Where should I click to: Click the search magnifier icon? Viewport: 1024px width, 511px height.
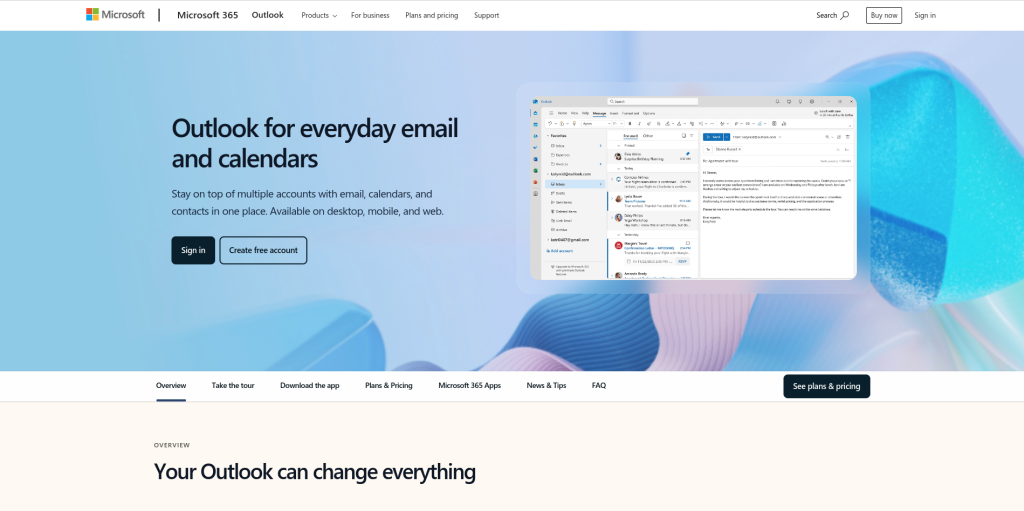click(845, 15)
